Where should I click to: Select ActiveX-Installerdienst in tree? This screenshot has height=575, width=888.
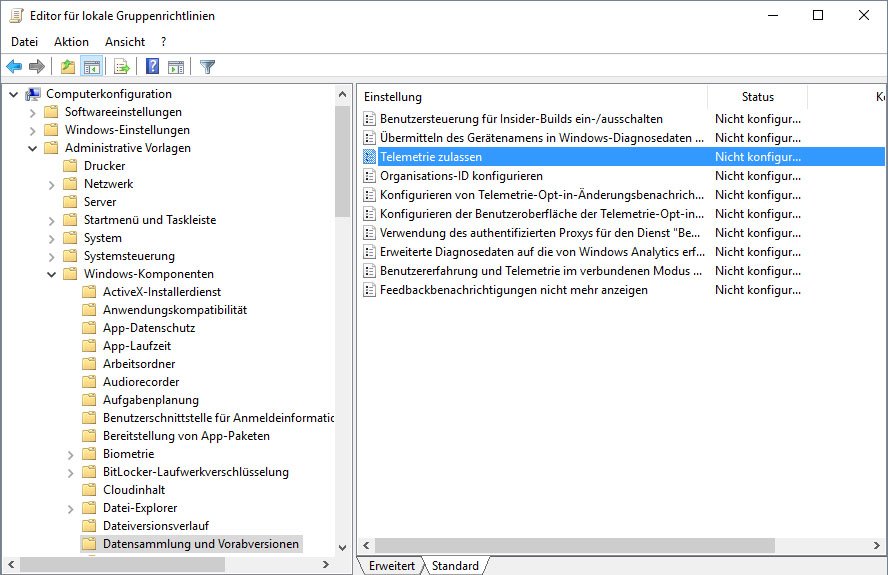[x=162, y=292]
